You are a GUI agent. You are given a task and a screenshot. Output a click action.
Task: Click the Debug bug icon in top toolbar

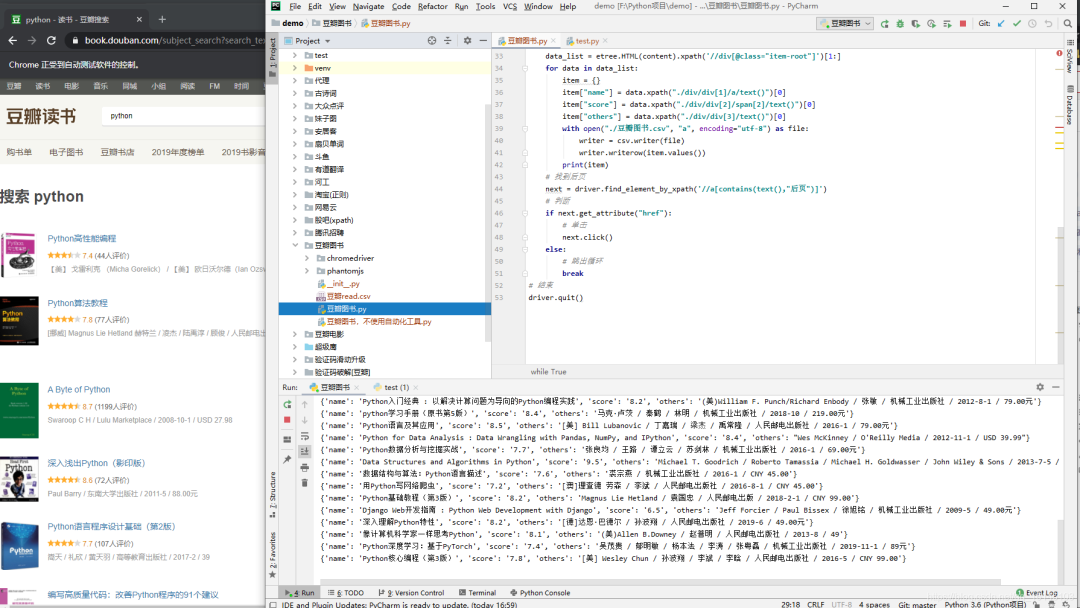[x=900, y=23]
